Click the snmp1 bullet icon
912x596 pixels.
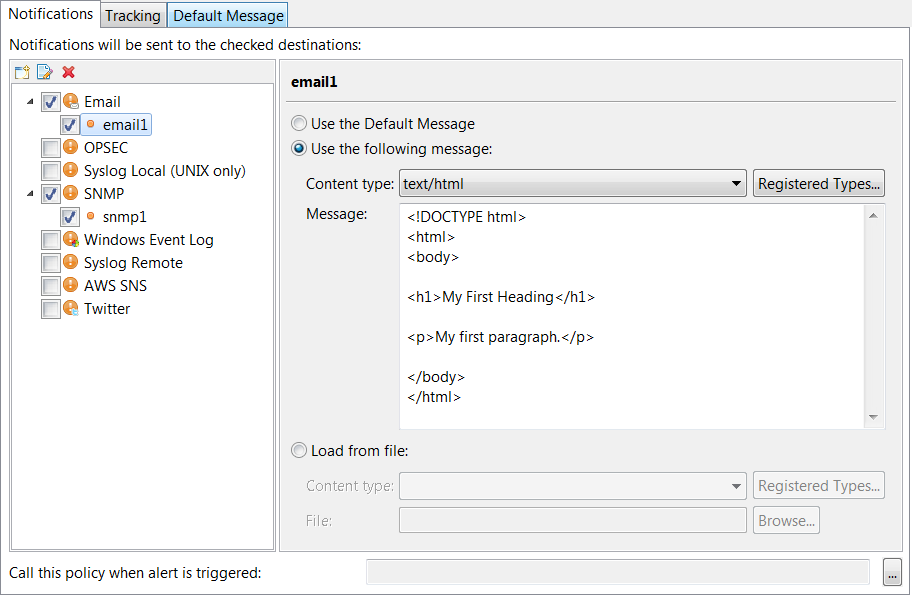pyautogui.click(x=90, y=216)
